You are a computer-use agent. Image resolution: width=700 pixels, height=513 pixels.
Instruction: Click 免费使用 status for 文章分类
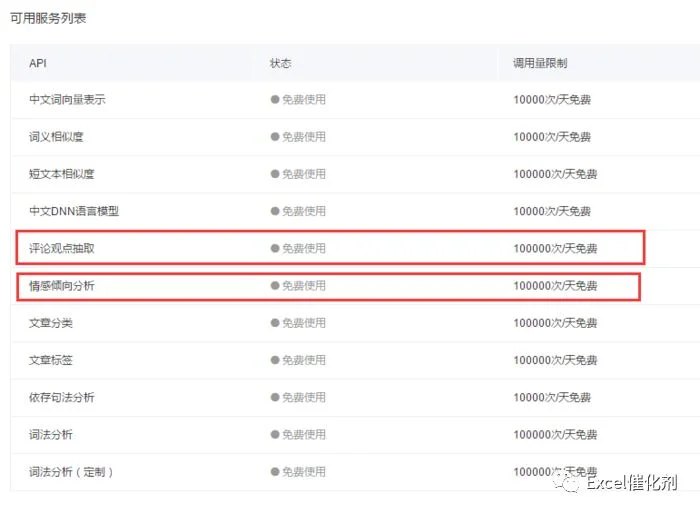coord(304,323)
